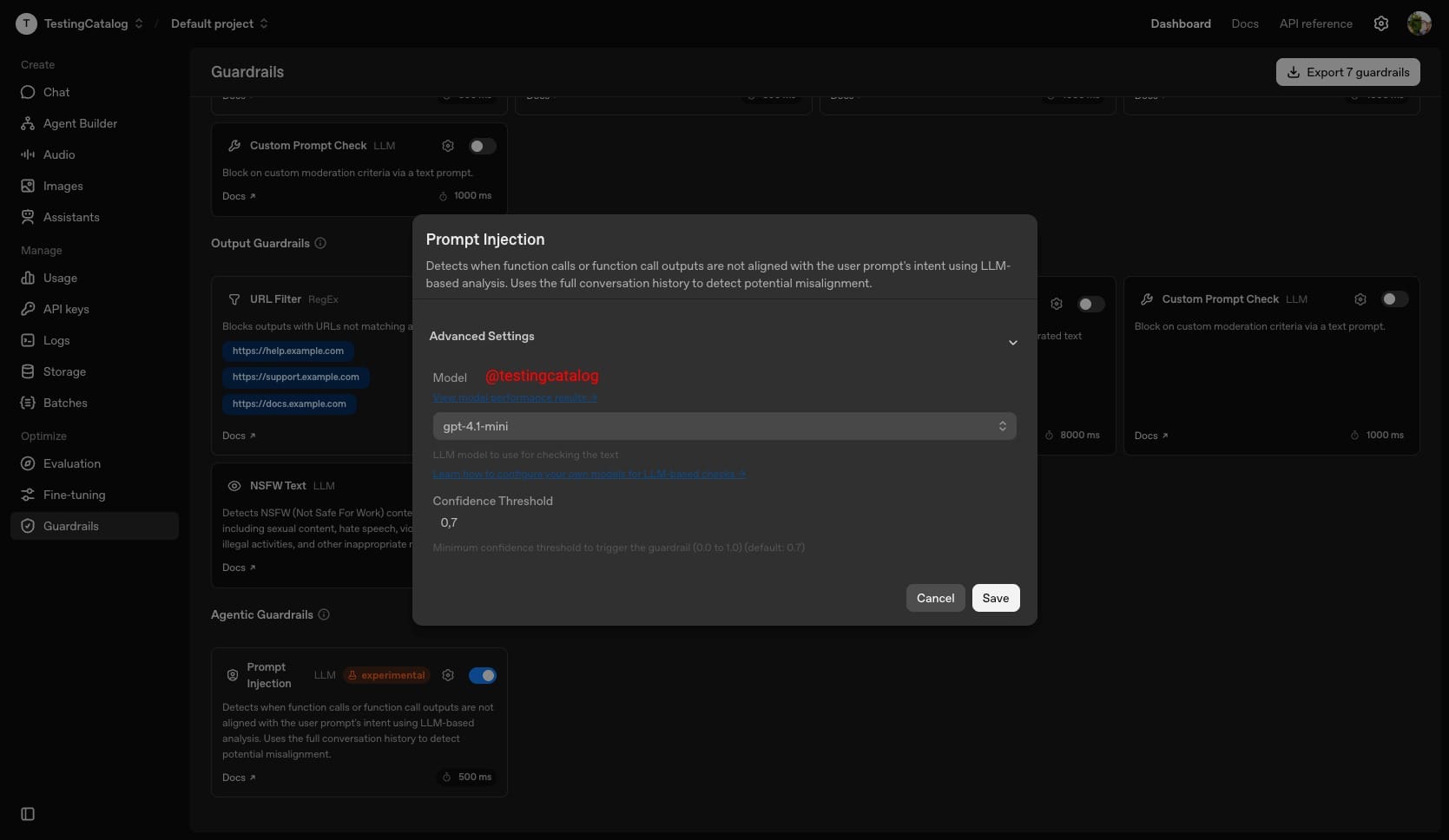Select Batches in the sidebar

click(65, 403)
